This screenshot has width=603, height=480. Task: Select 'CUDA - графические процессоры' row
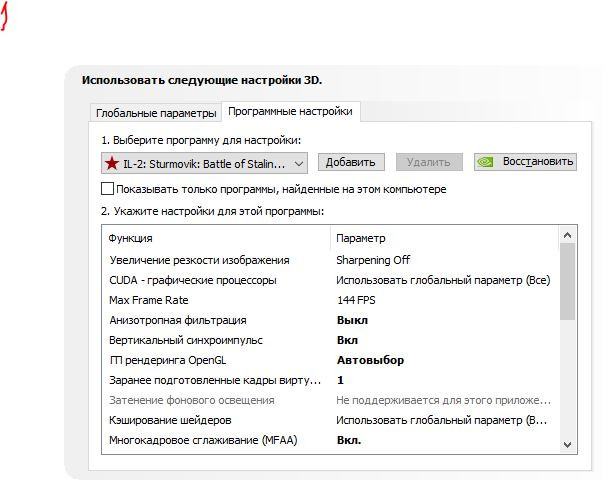tap(330, 280)
